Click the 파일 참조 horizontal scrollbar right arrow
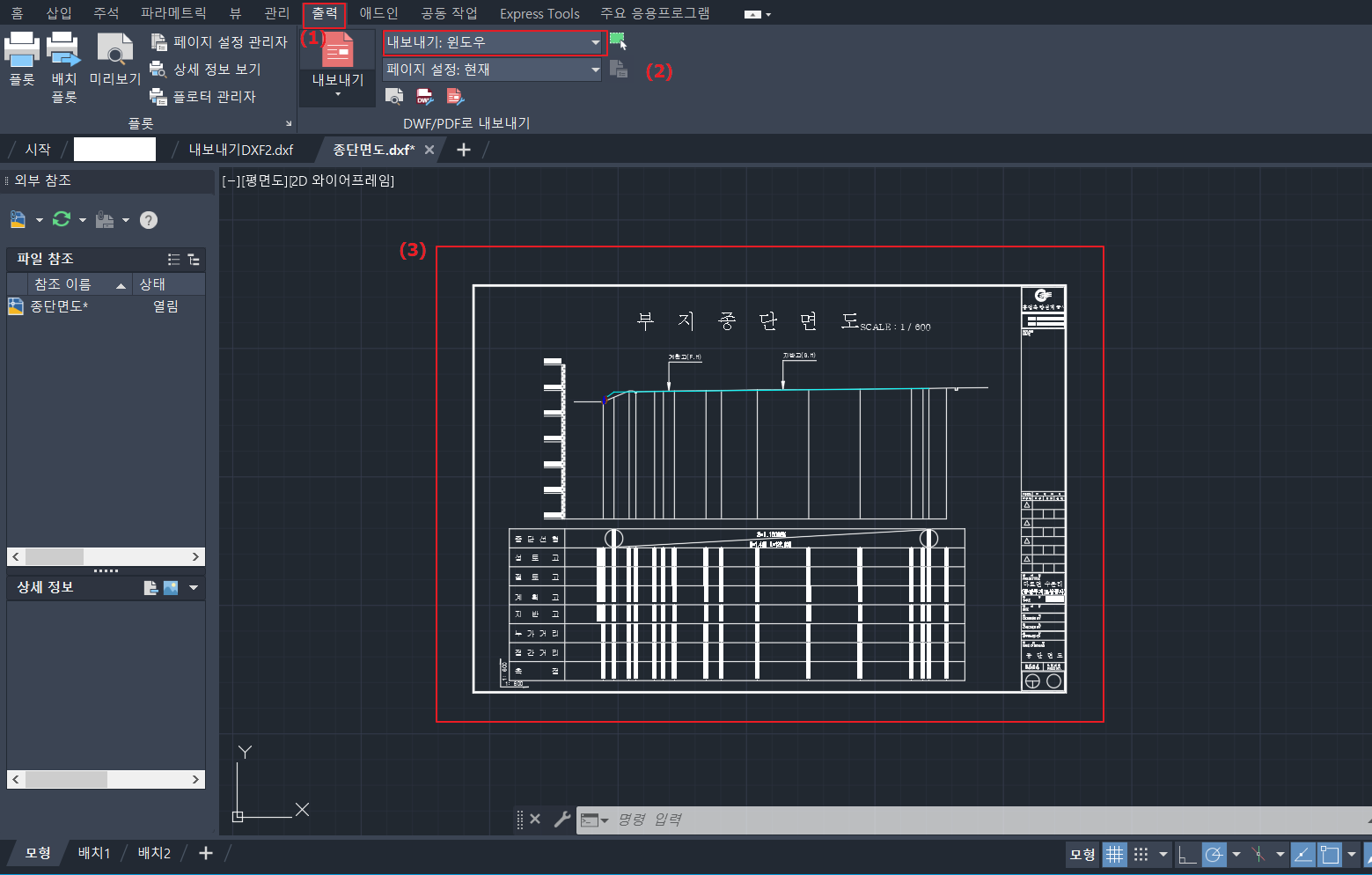This screenshot has width=1372, height=875. click(195, 556)
